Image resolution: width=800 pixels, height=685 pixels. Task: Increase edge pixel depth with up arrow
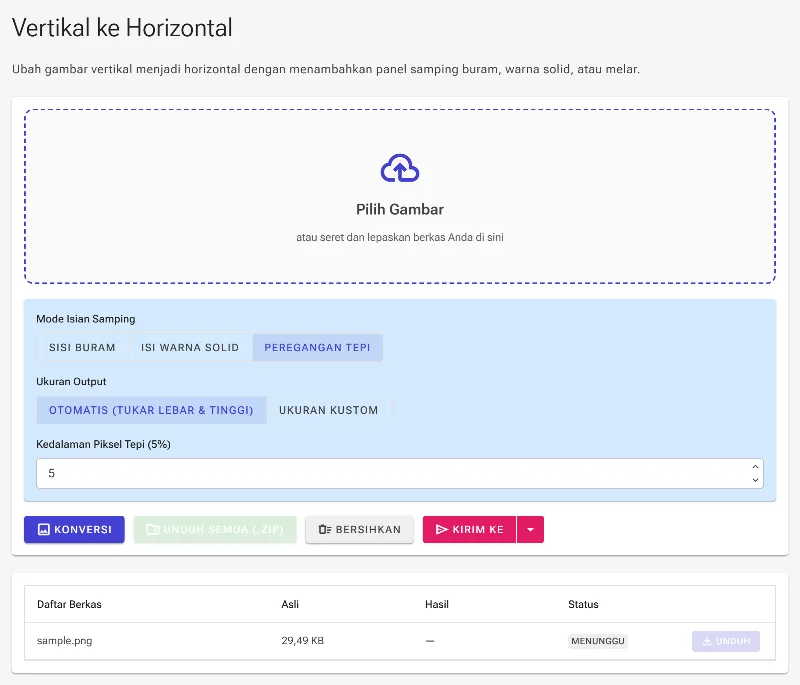(x=755, y=467)
